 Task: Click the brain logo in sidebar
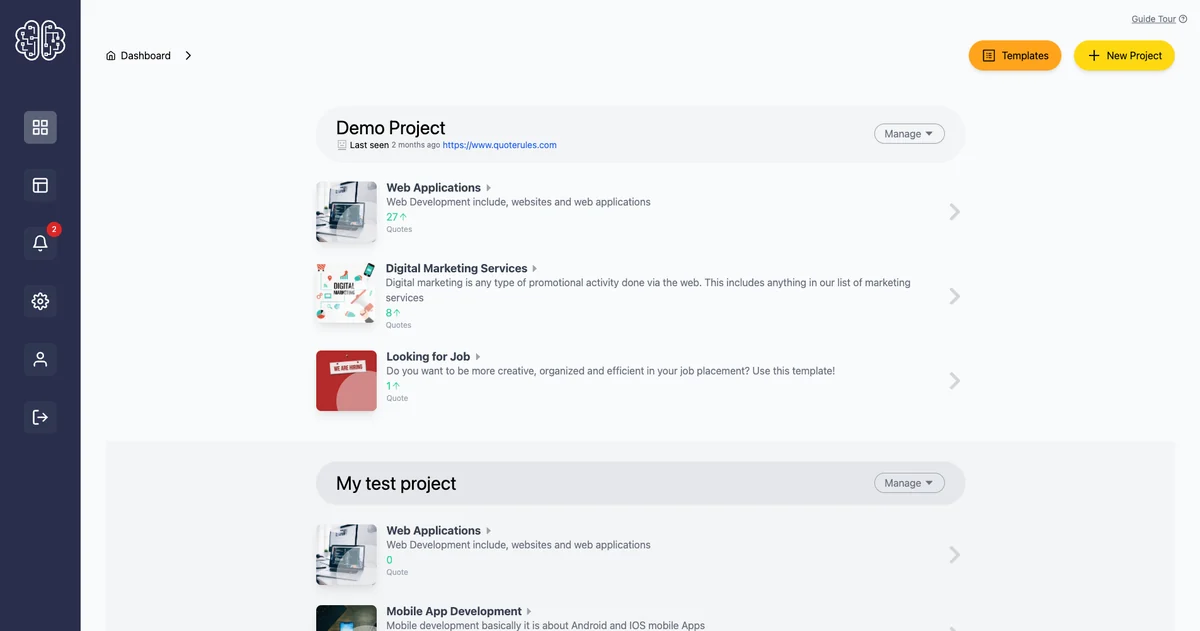pos(40,41)
